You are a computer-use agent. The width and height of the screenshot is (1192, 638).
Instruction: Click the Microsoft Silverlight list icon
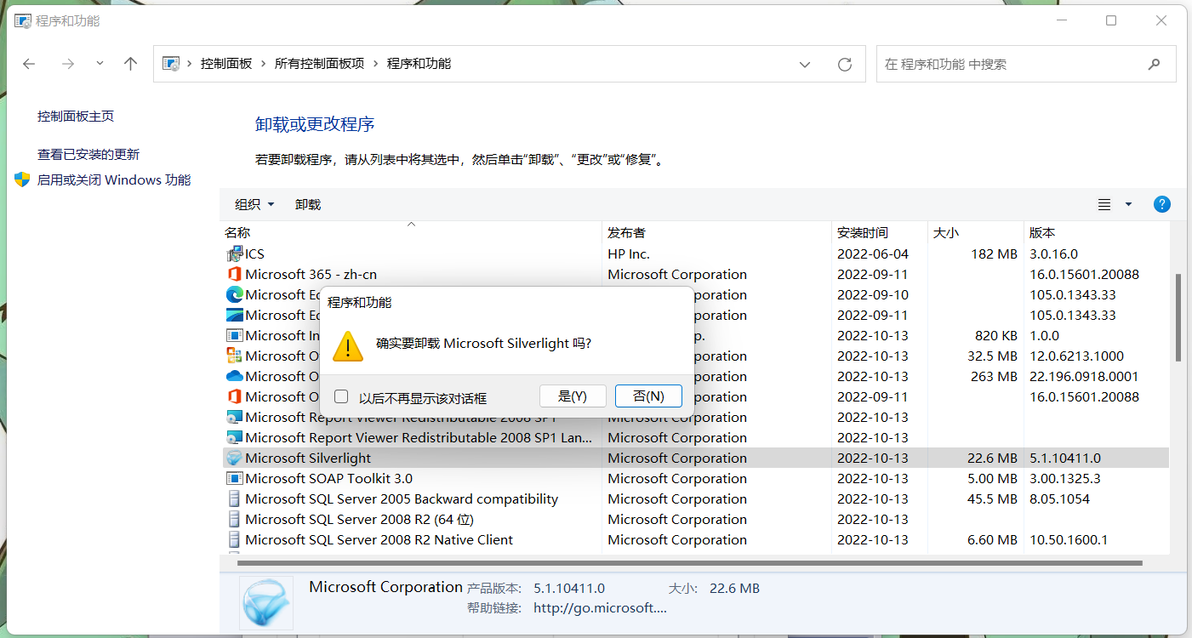pos(234,458)
